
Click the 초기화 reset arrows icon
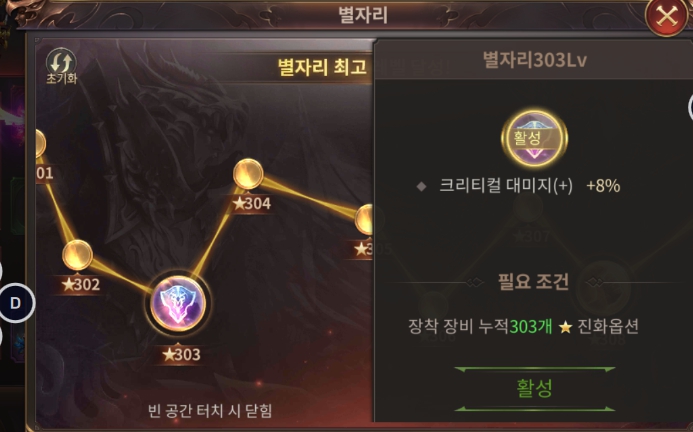pyautogui.click(x=61, y=62)
